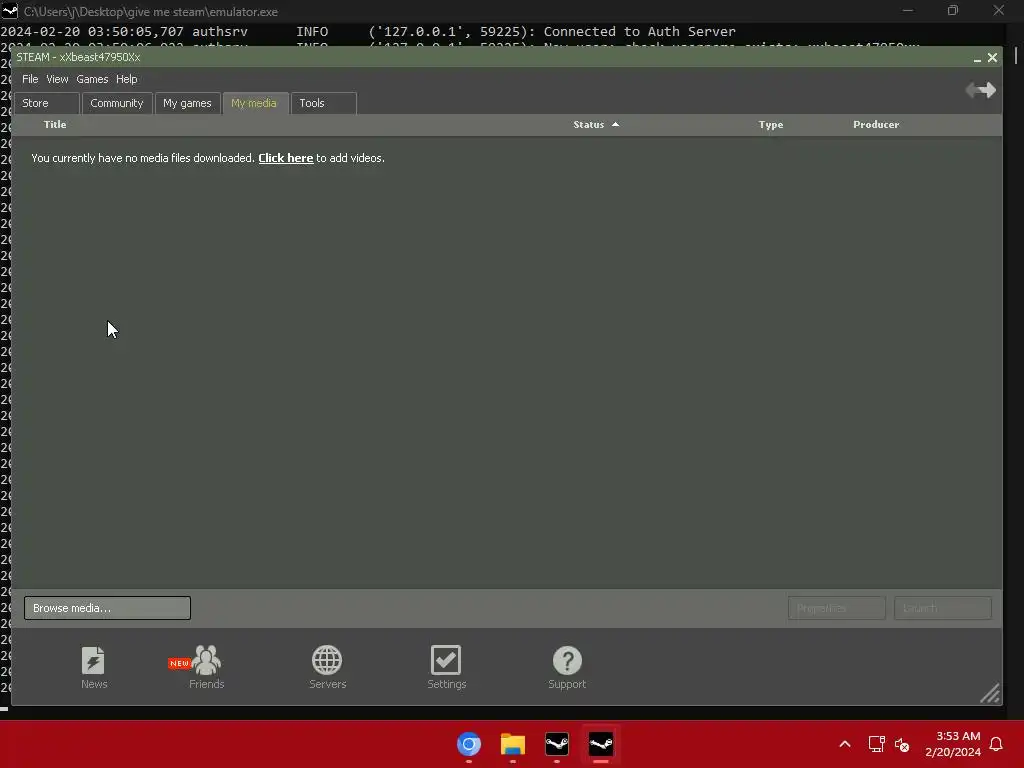1024x768 pixels.
Task: Click the Browse media... button
Action: [x=107, y=608]
